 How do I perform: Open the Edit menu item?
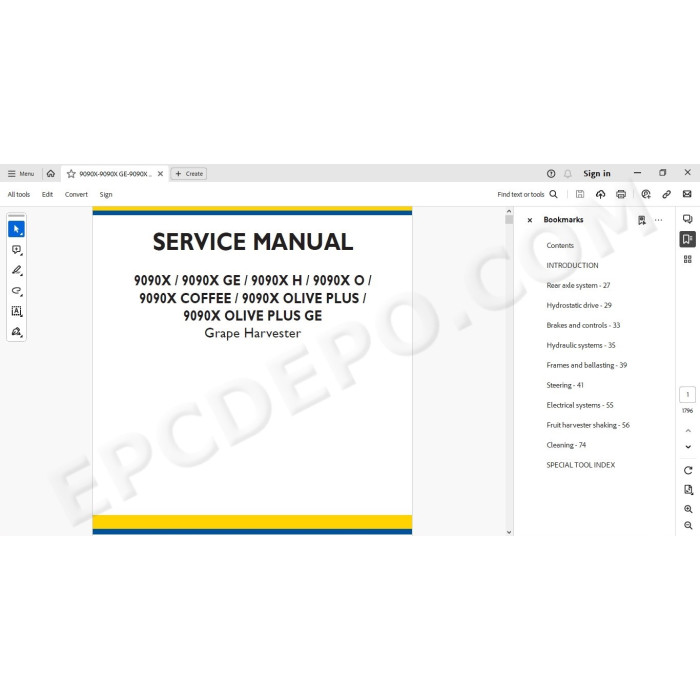pyautogui.click(x=47, y=194)
